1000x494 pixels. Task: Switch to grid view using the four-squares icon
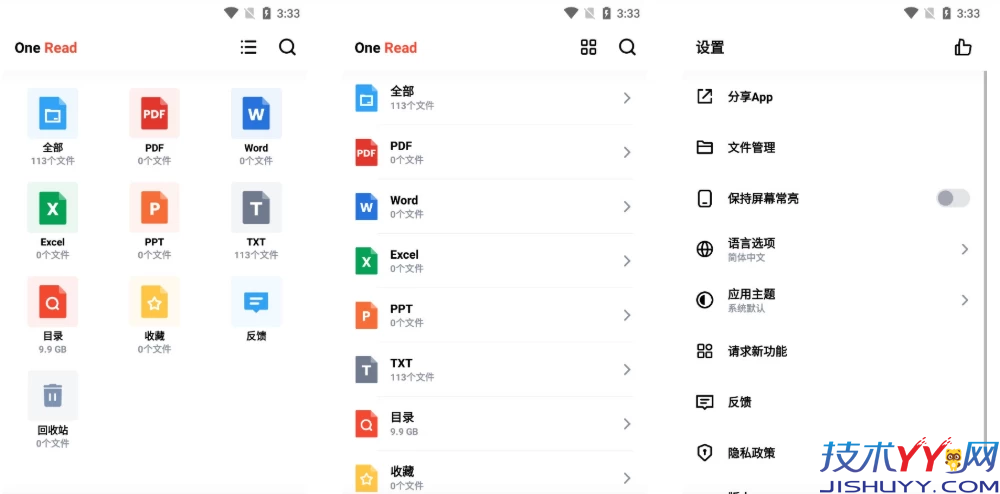pos(589,47)
